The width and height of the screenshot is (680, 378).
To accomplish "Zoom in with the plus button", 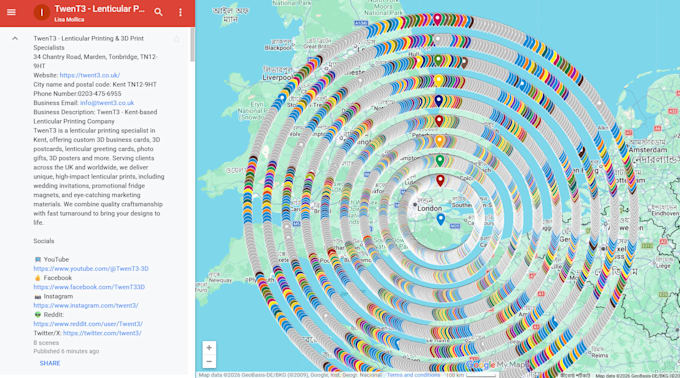I will click(x=209, y=348).
